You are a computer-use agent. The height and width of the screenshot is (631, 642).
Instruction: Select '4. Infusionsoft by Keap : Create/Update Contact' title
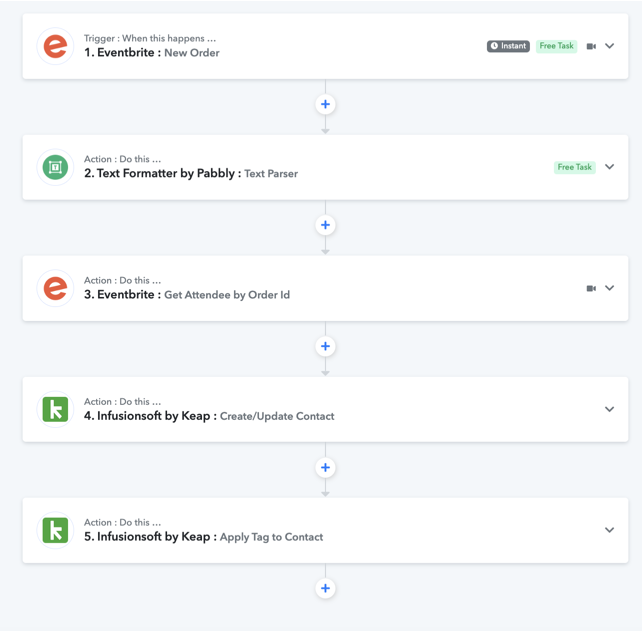tap(209, 416)
